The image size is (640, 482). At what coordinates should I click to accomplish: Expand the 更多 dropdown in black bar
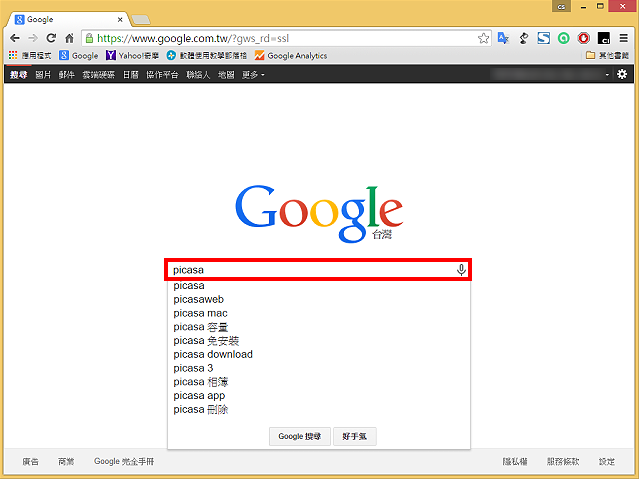(x=253, y=75)
